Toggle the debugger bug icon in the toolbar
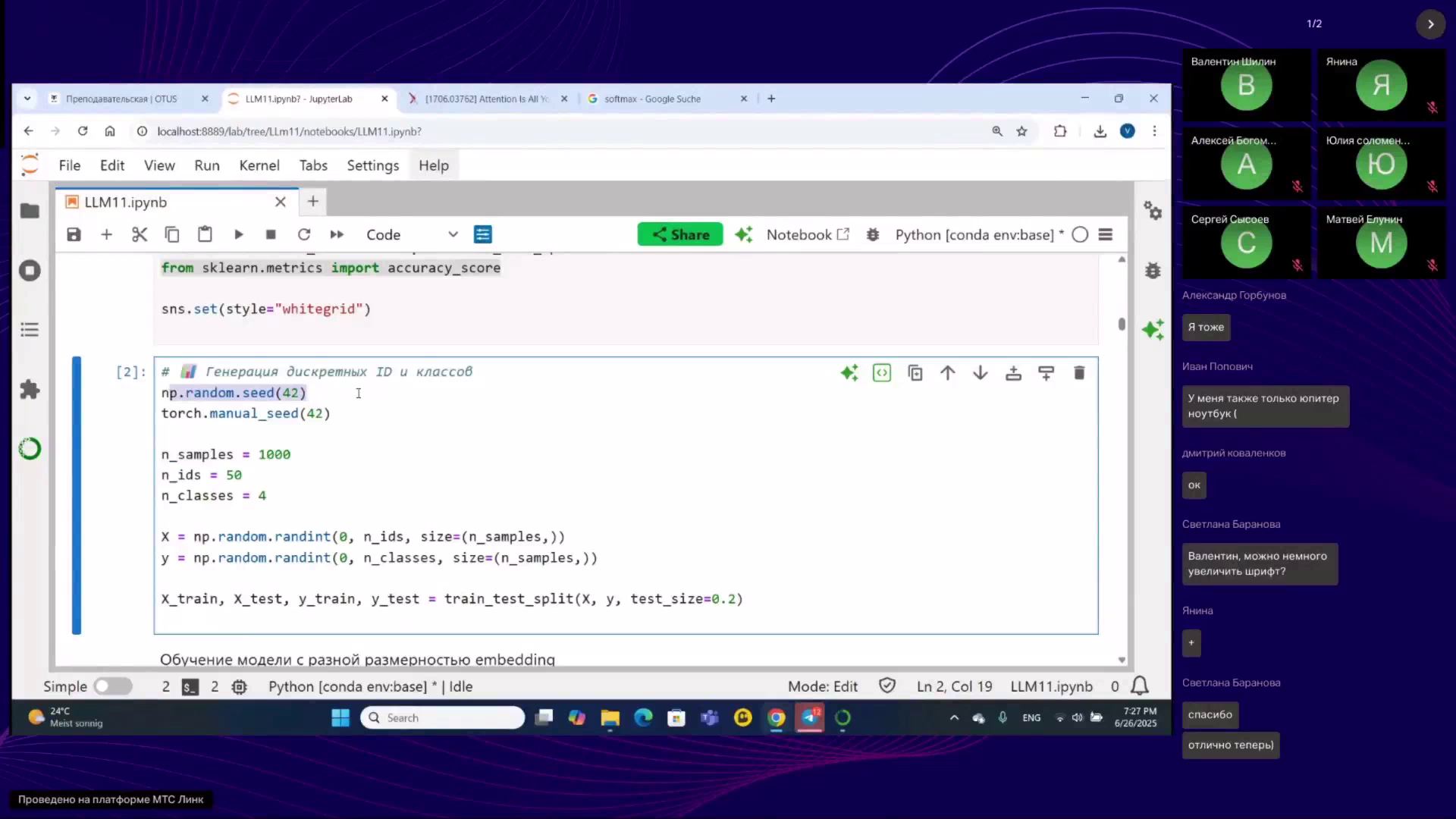Screen dimensions: 1456x819 point(873,235)
